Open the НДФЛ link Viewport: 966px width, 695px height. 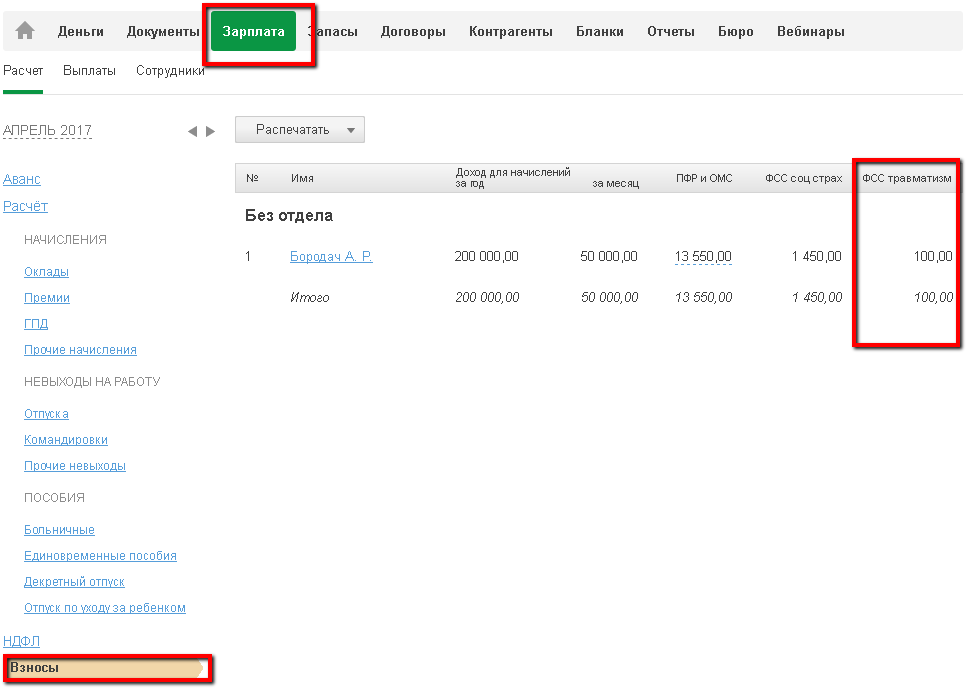coord(22,641)
